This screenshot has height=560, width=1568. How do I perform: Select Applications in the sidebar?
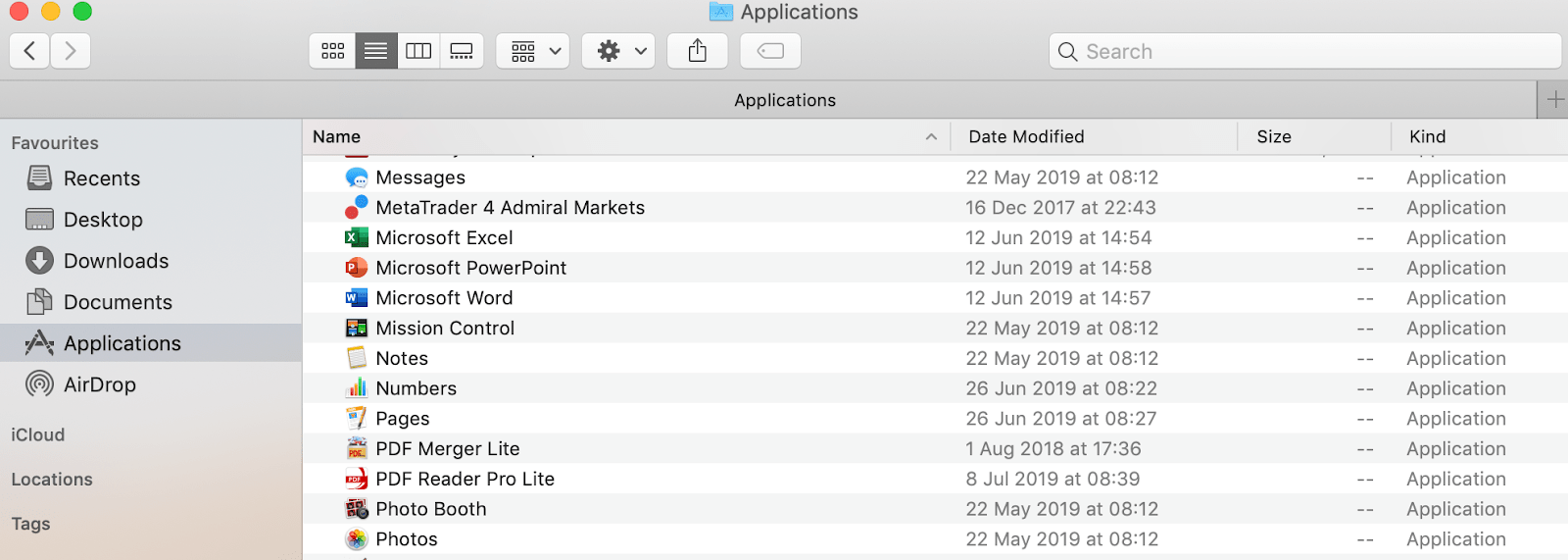[151, 343]
